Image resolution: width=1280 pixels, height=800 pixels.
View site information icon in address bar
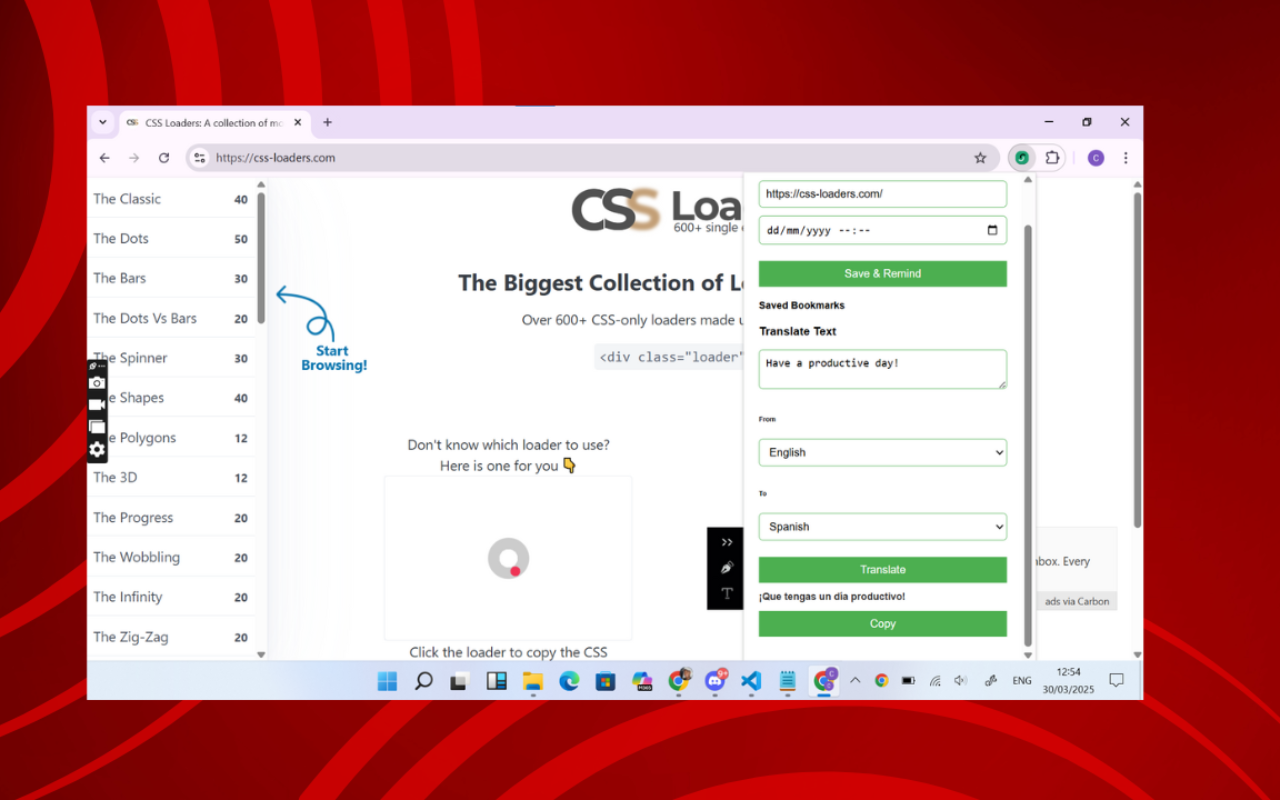click(199, 158)
